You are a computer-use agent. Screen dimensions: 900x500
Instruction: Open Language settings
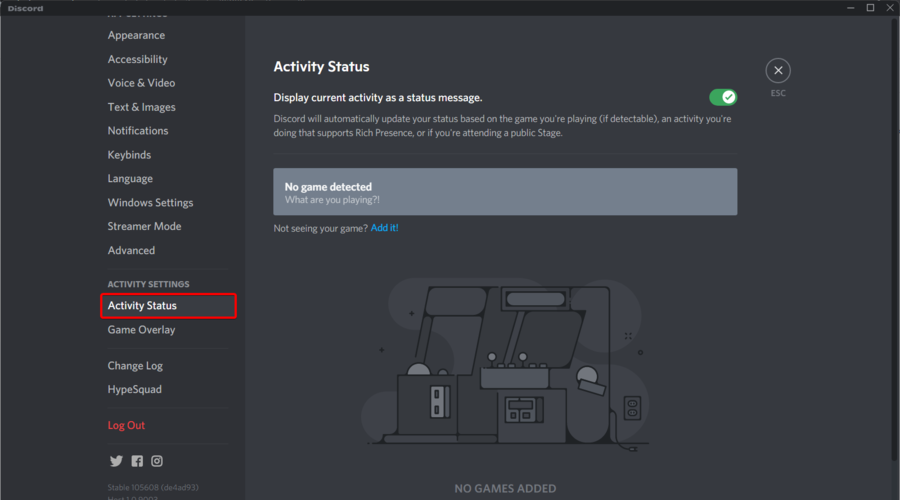pyautogui.click(x=130, y=179)
